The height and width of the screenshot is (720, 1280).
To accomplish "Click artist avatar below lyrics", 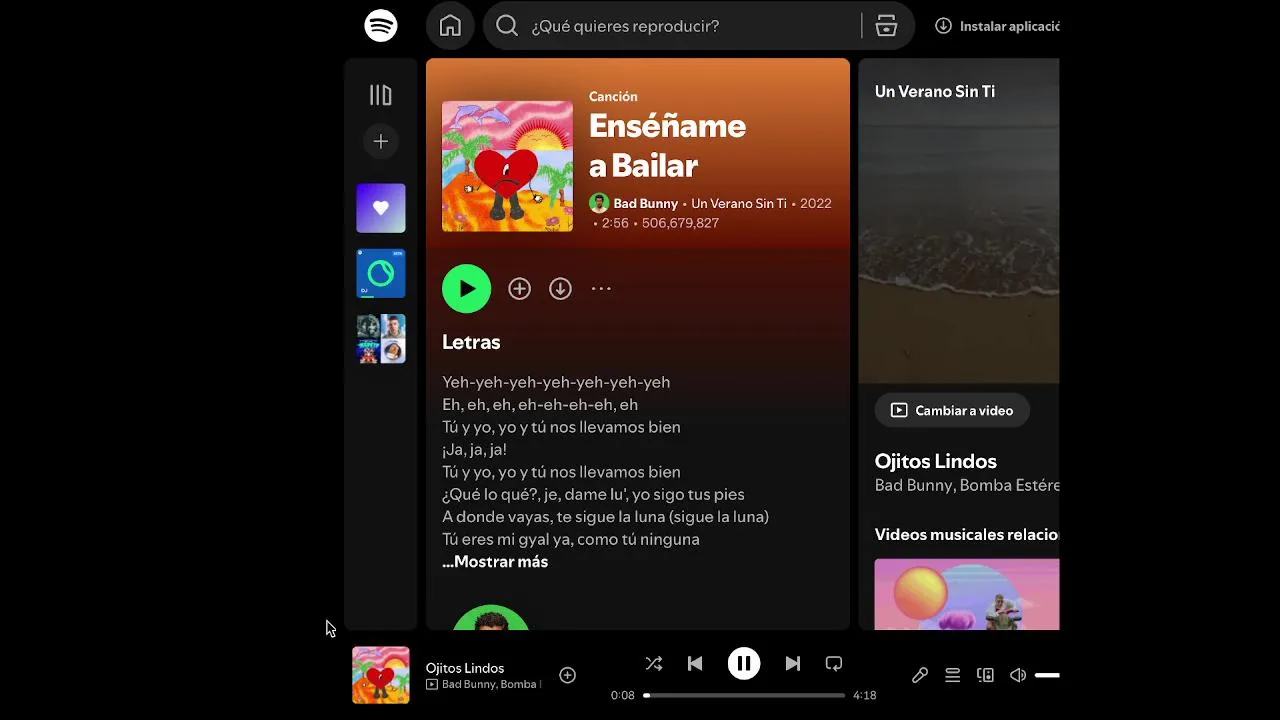I will (491, 617).
